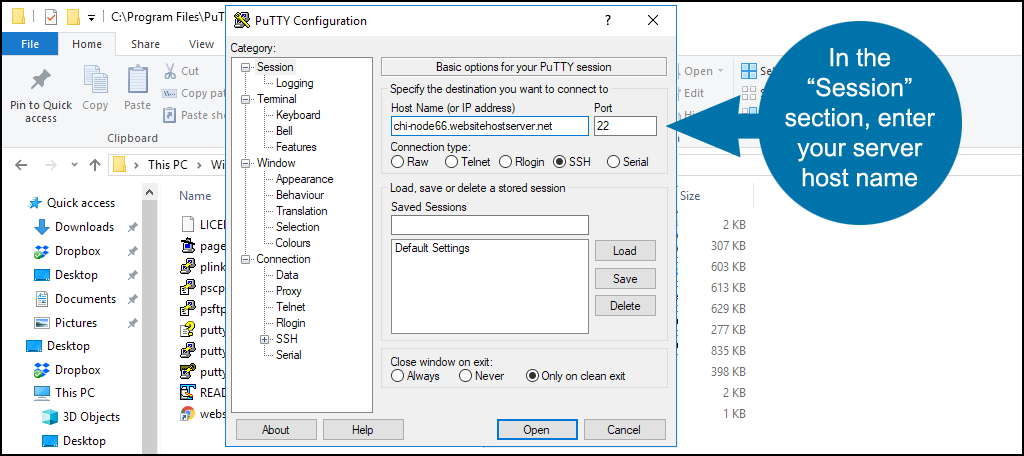The width and height of the screenshot is (1024, 456).
Task: Click the Host Name input field
Action: (490, 126)
